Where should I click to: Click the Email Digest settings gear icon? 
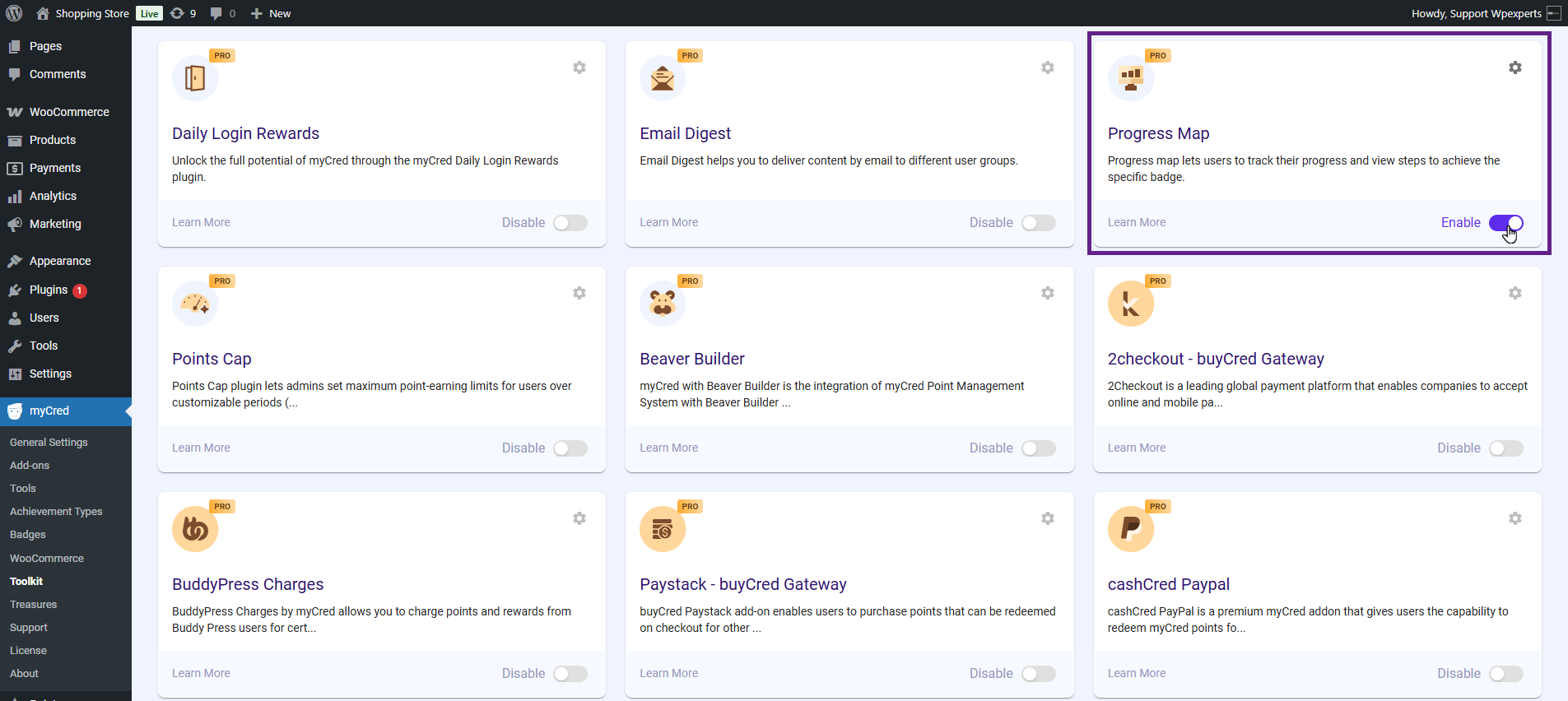(1047, 67)
